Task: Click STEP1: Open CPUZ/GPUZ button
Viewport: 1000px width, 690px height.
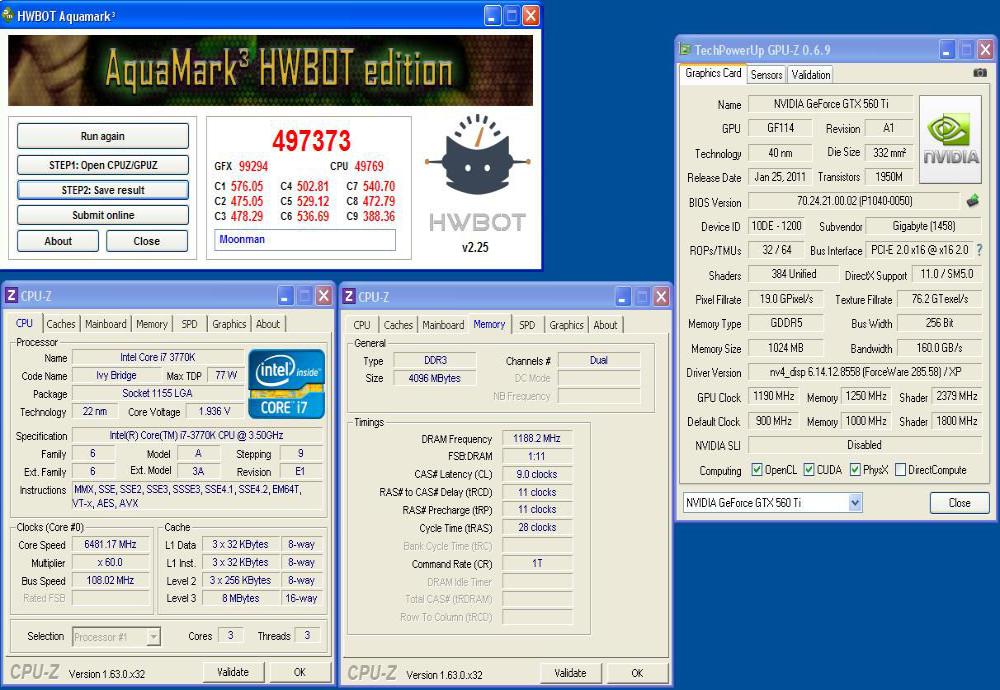Action: coord(103,165)
